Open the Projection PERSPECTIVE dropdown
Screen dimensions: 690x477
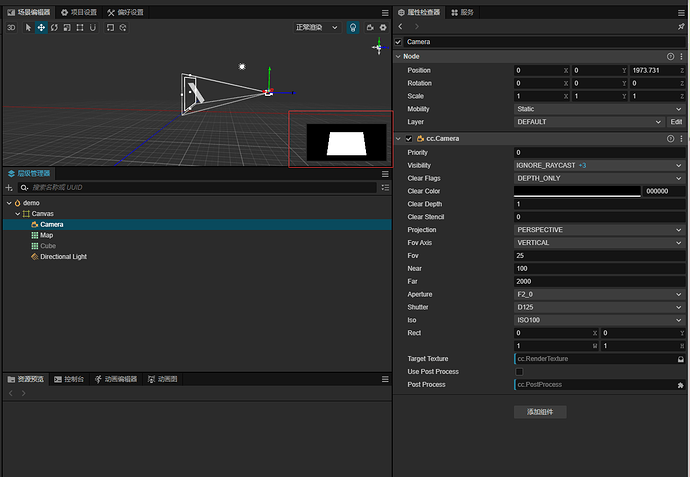pyautogui.click(x=598, y=230)
